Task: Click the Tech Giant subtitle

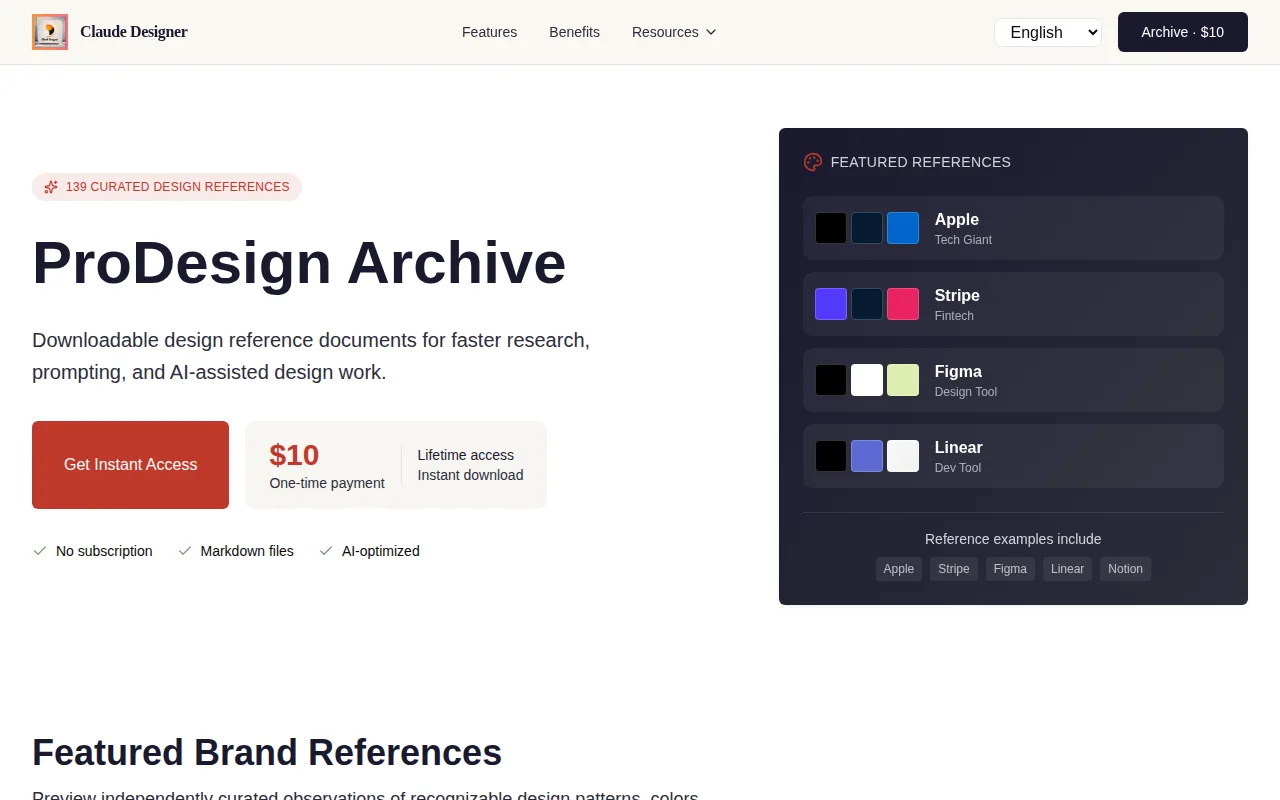Action: pos(963,240)
